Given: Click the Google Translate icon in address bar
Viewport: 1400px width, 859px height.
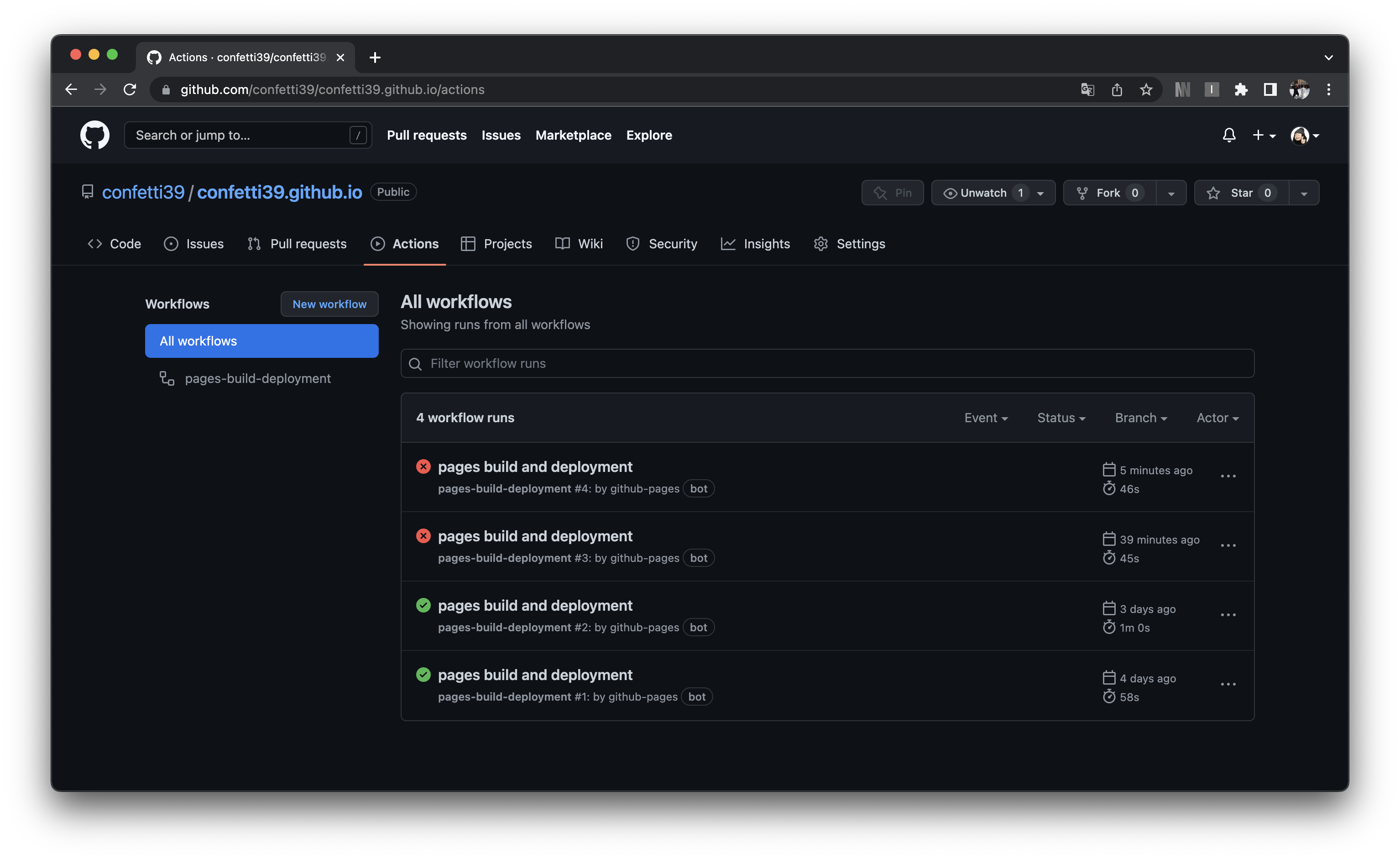Looking at the screenshot, I should (x=1087, y=89).
